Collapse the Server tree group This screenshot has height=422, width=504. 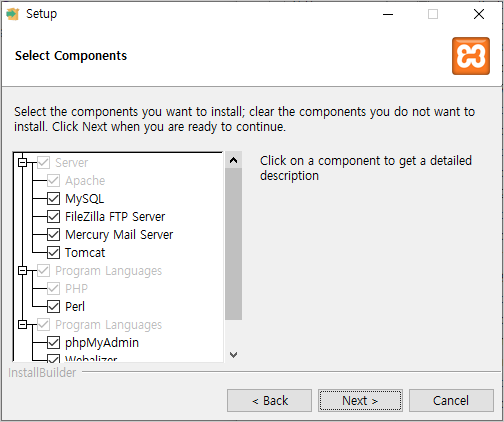click(22, 163)
